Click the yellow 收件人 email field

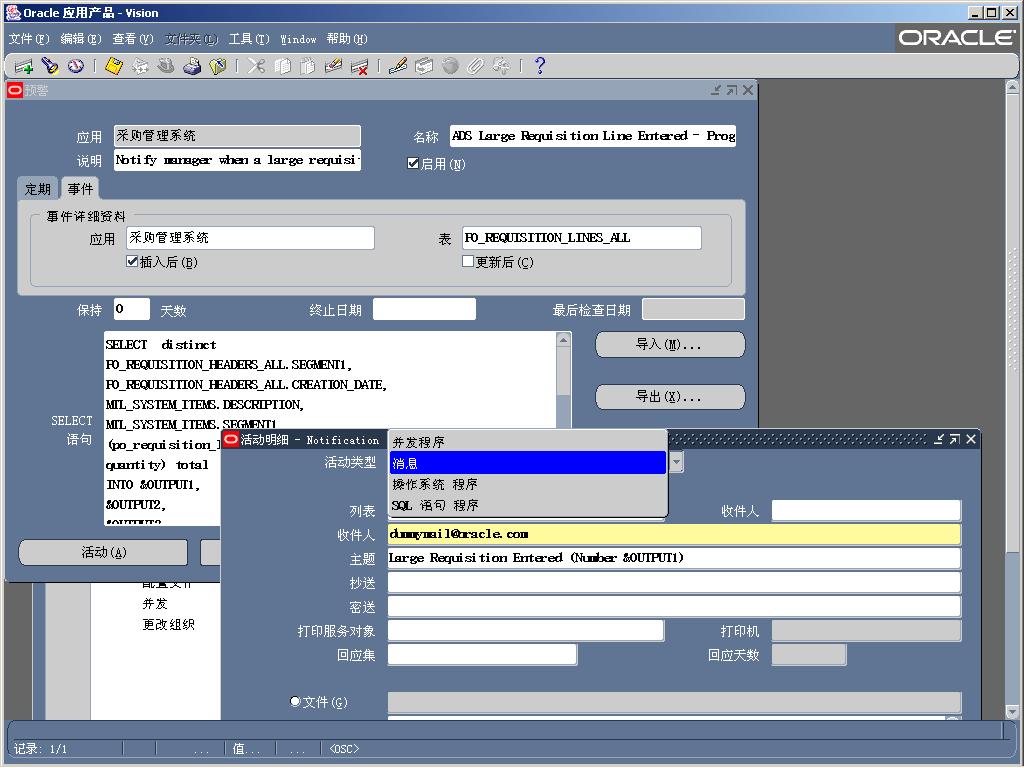[x=674, y=534]
